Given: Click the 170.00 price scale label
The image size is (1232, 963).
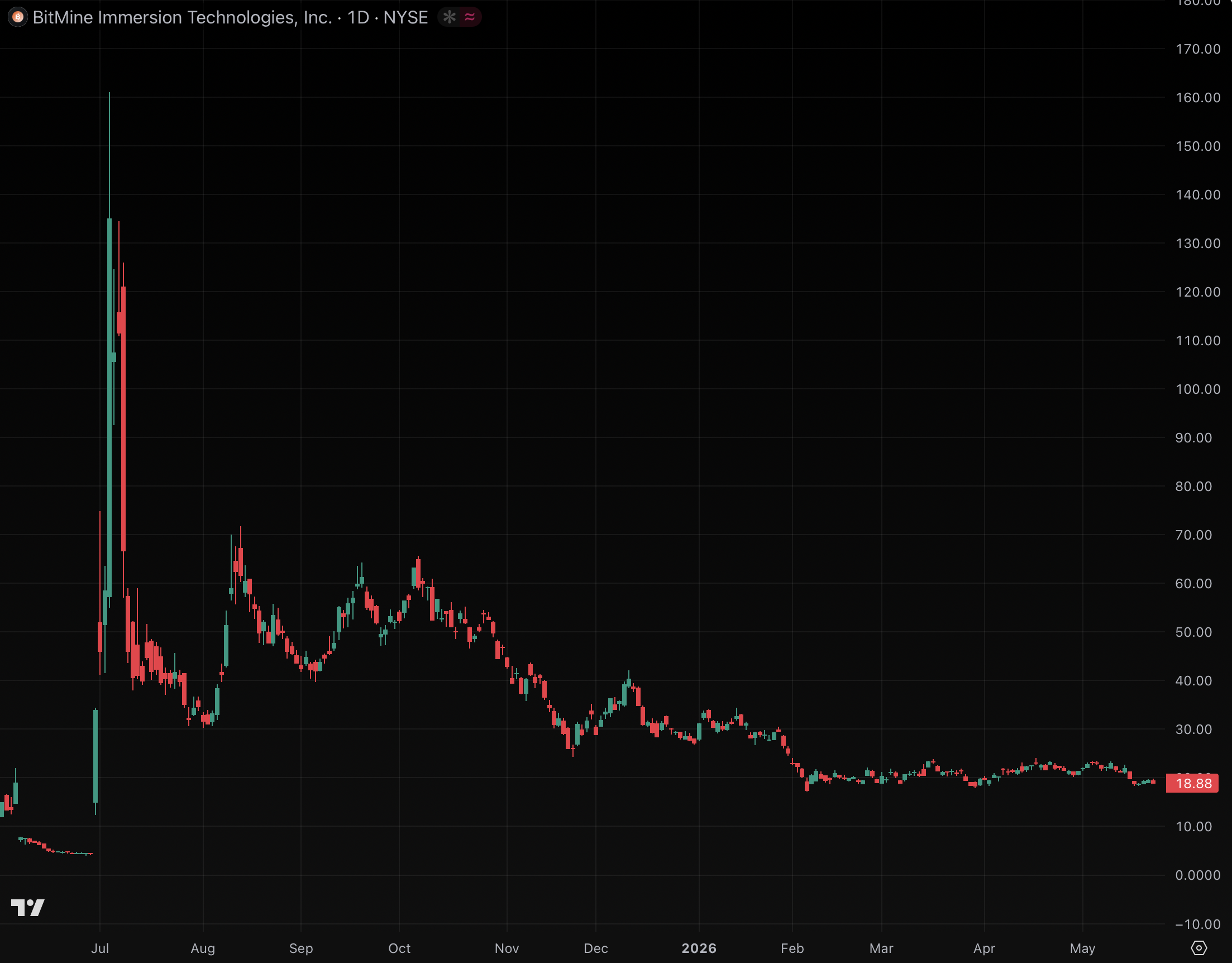Looking at the screenshot, I should 1198,49.
